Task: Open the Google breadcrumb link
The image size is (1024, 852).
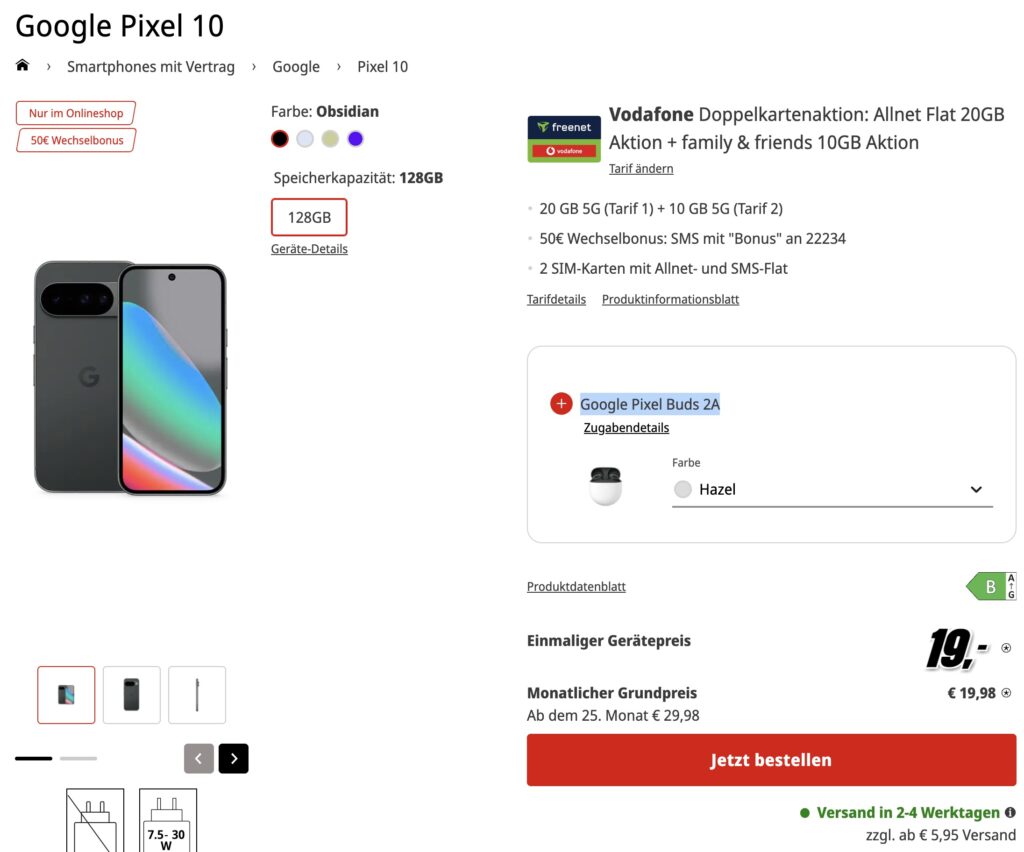Action: tap(296, 67)
